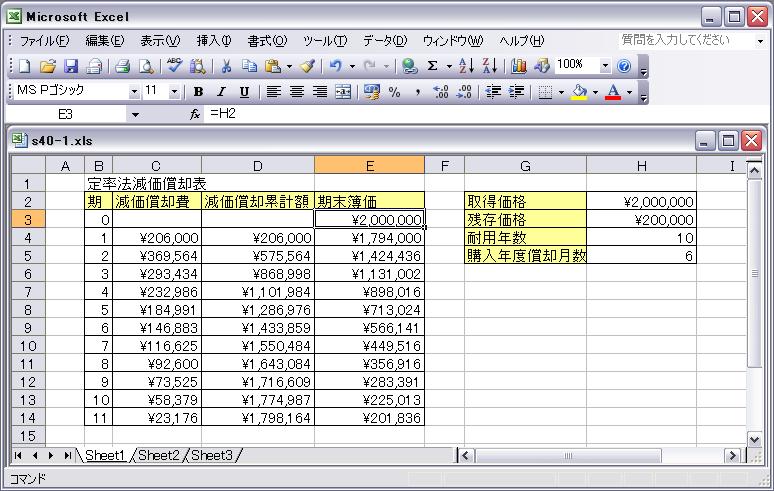Increase decimal places icon
The image size is (774, 491).
coord(440,92)
